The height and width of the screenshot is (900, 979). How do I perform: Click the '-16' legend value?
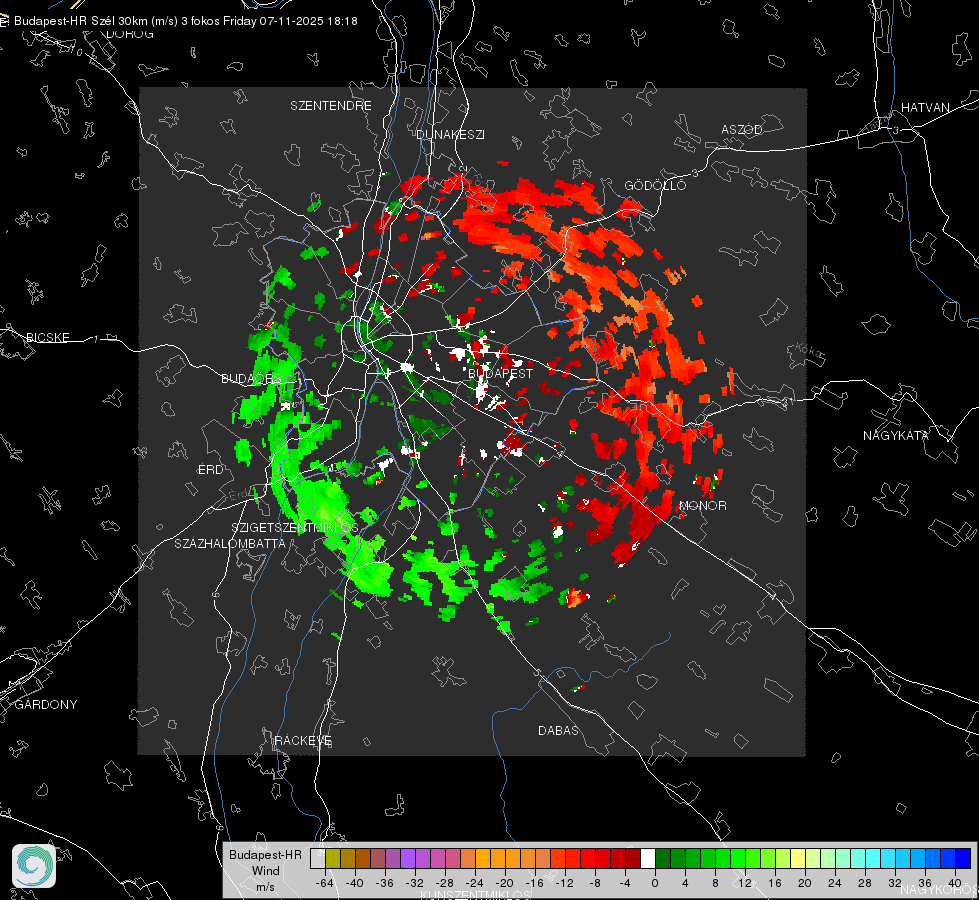pos(534,883)
